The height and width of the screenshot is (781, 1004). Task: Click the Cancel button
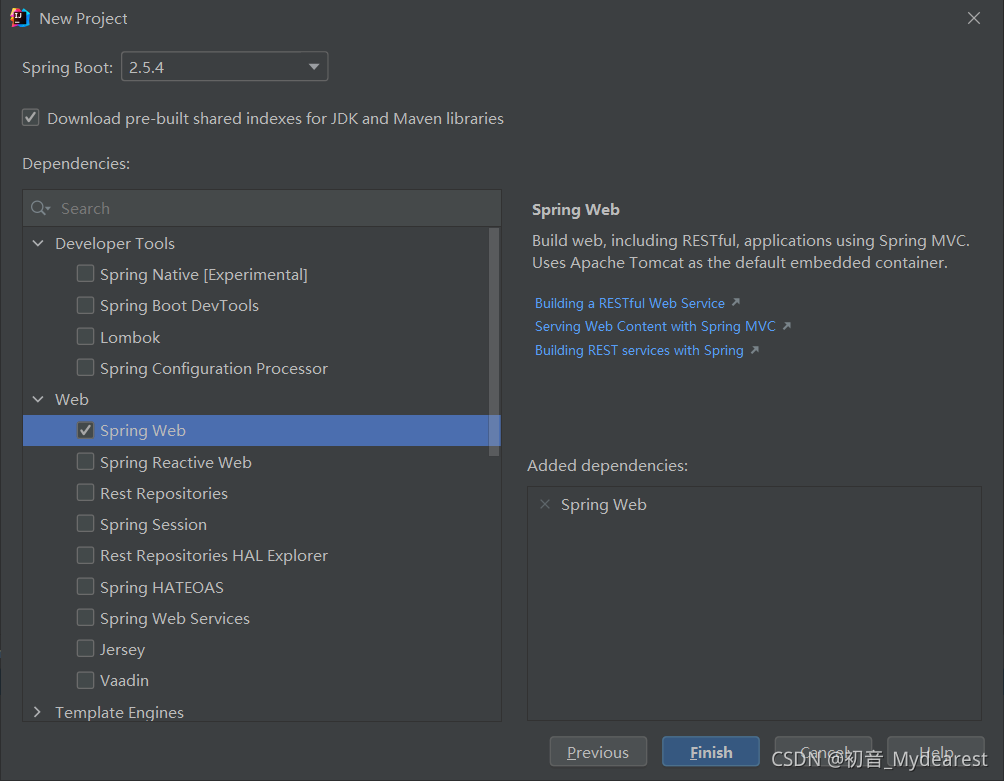click(823, 752)
